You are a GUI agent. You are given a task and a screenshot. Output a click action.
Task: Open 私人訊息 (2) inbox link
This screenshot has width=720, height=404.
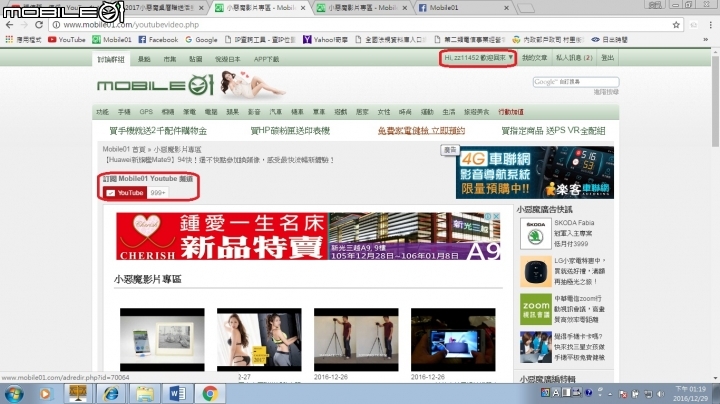click(x=574, y=58)
